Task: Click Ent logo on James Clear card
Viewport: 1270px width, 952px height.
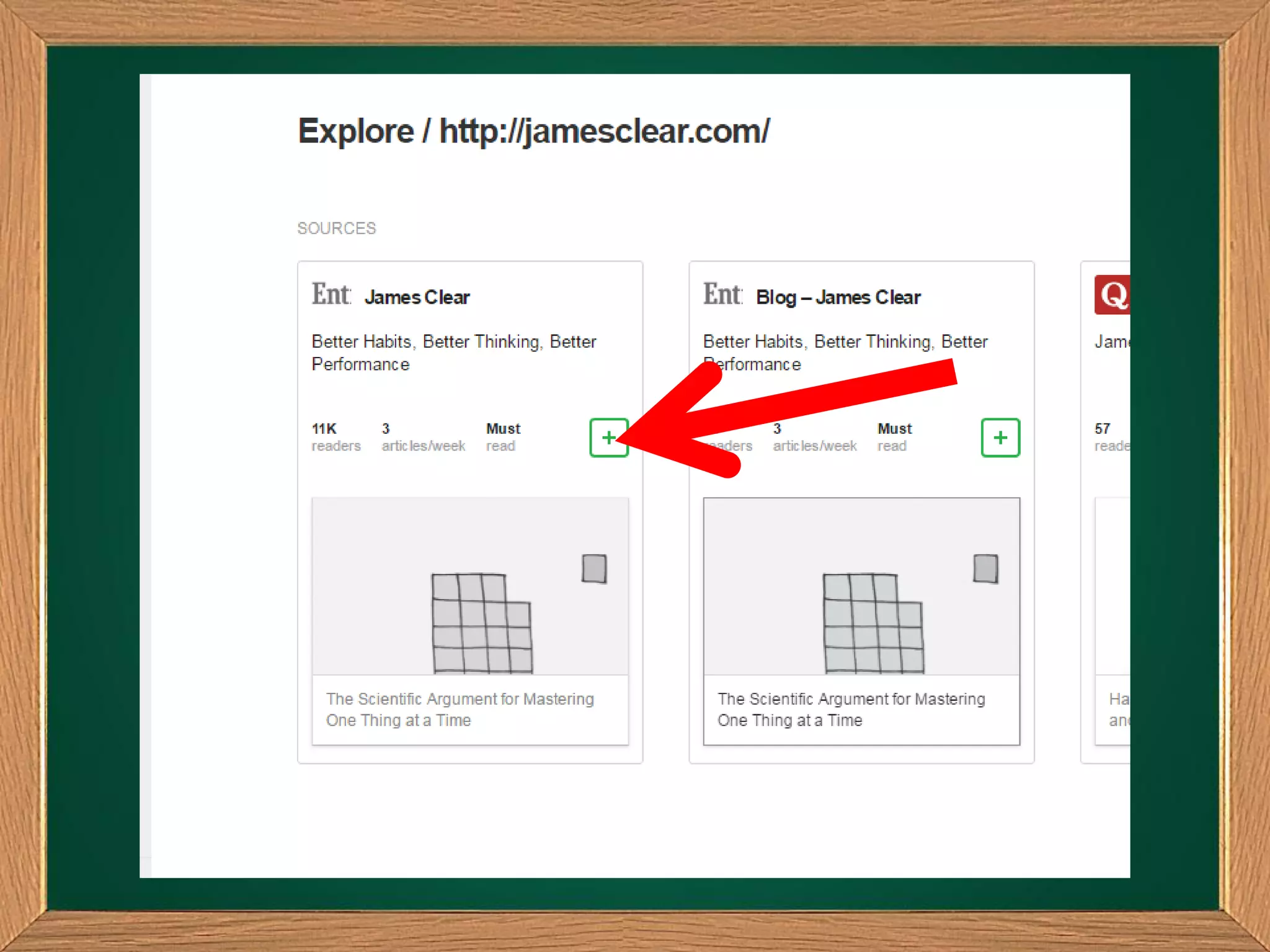Action: [331, 294]
